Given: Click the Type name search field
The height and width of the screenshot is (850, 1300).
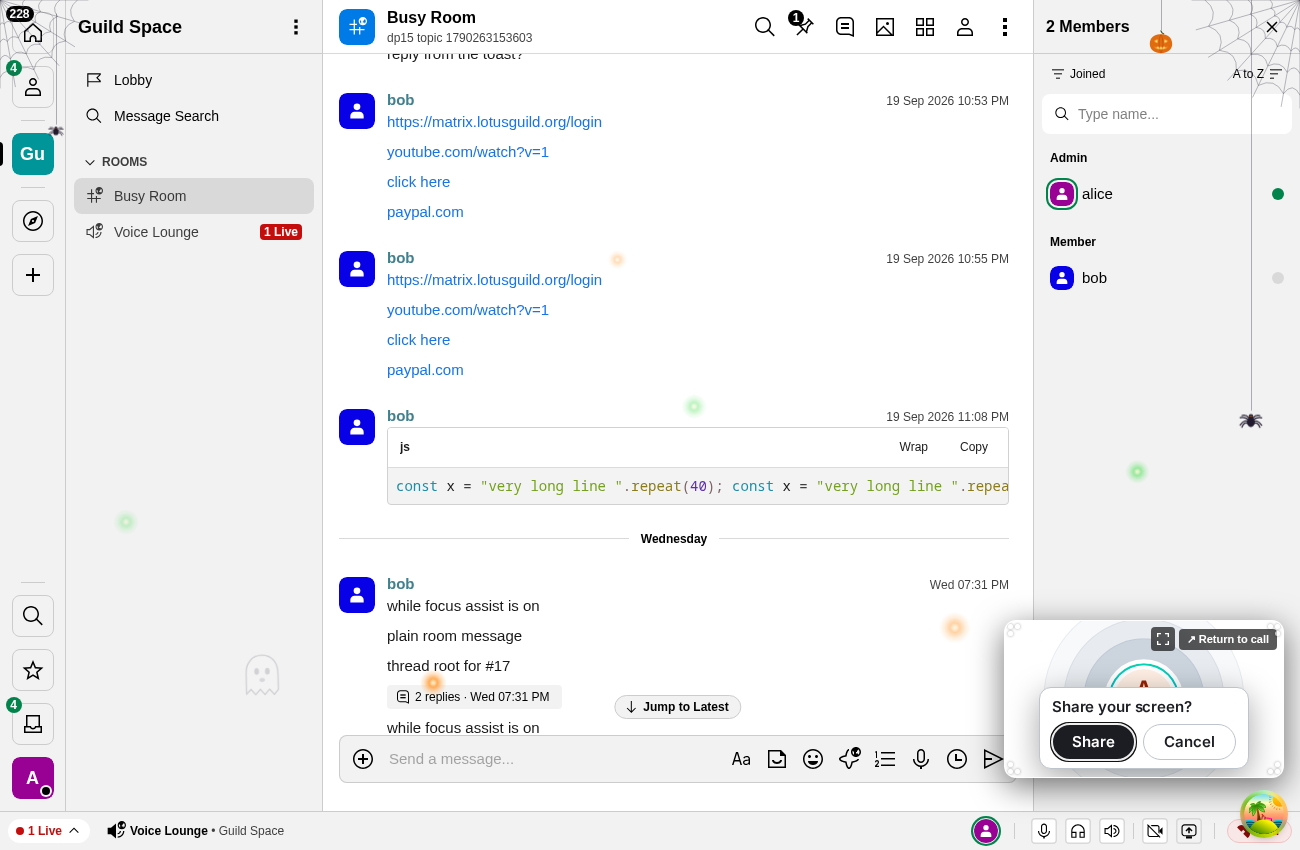Looking at the screenshot, I should 1167,114.
